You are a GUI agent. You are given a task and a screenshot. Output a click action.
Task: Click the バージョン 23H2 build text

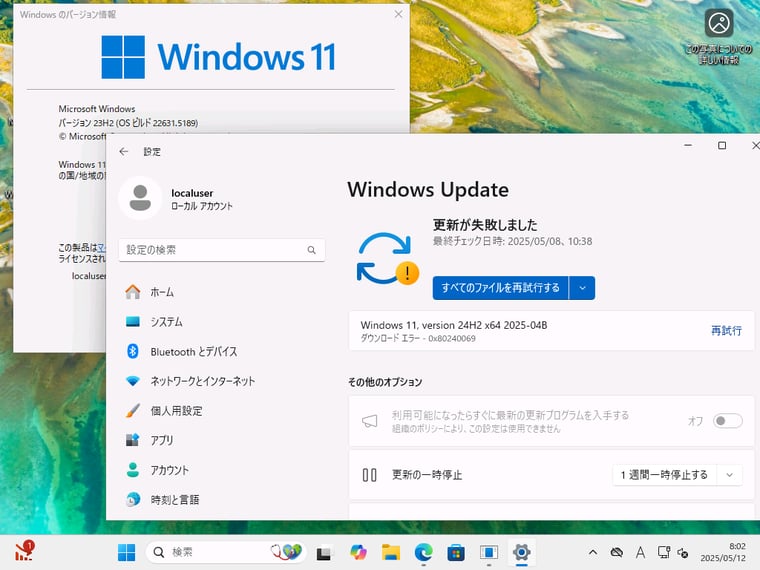pyautogui.click(x=128, y=123)
